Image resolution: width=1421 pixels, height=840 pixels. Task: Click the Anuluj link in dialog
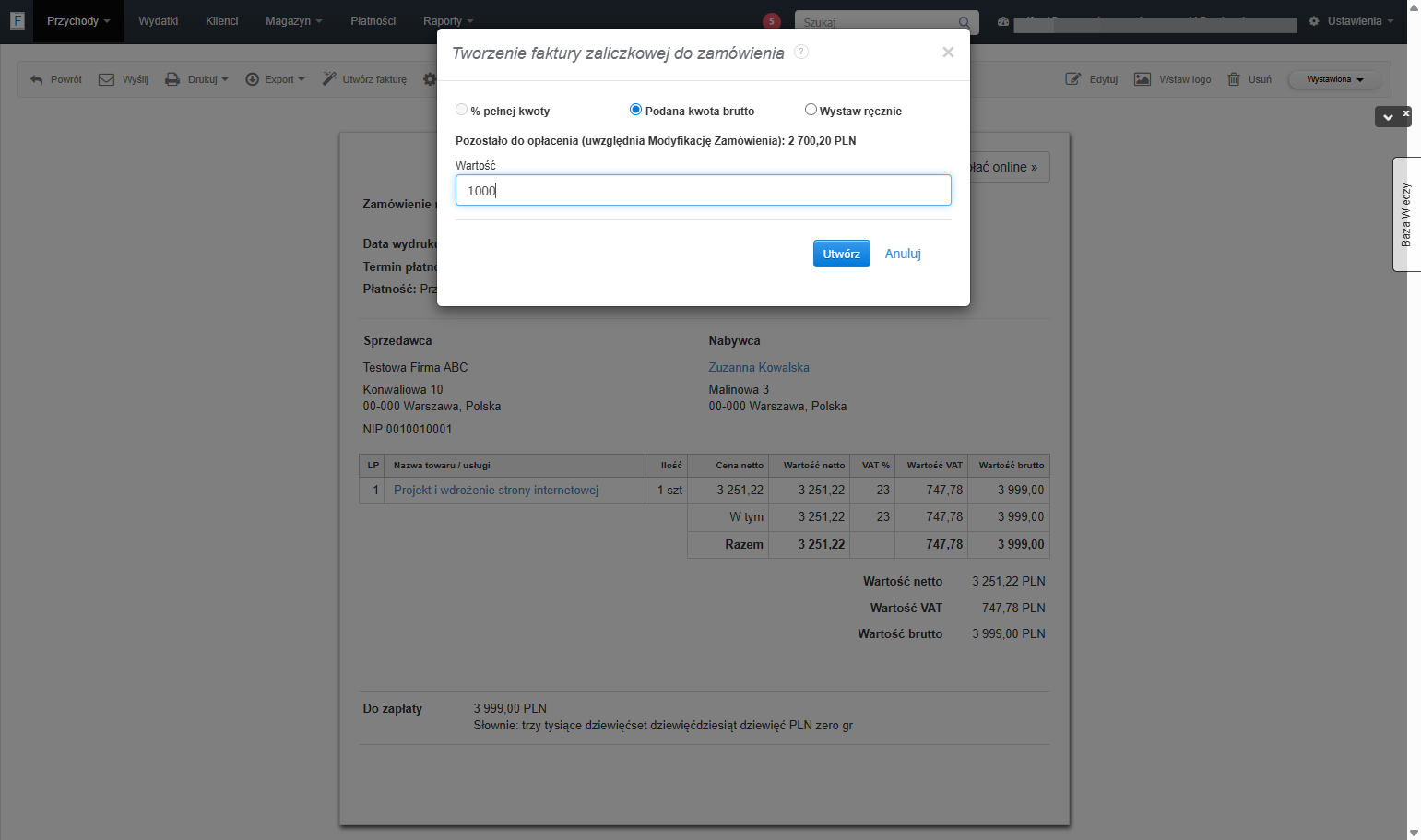coord(903,254)
